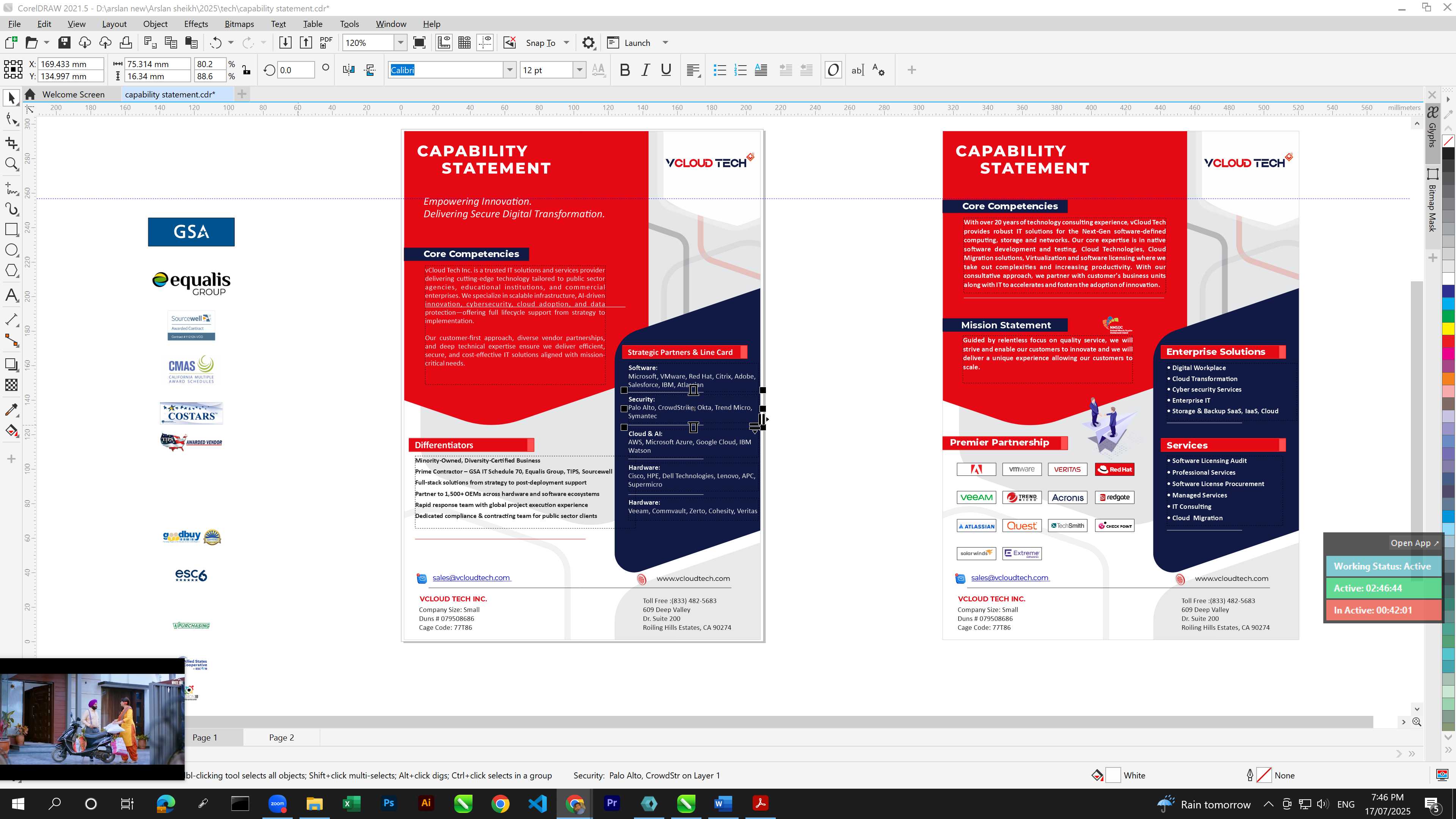The width and height of the screenshot is (1456, 819).
Task: Select the Polygon tool
Action: [11, 271]
